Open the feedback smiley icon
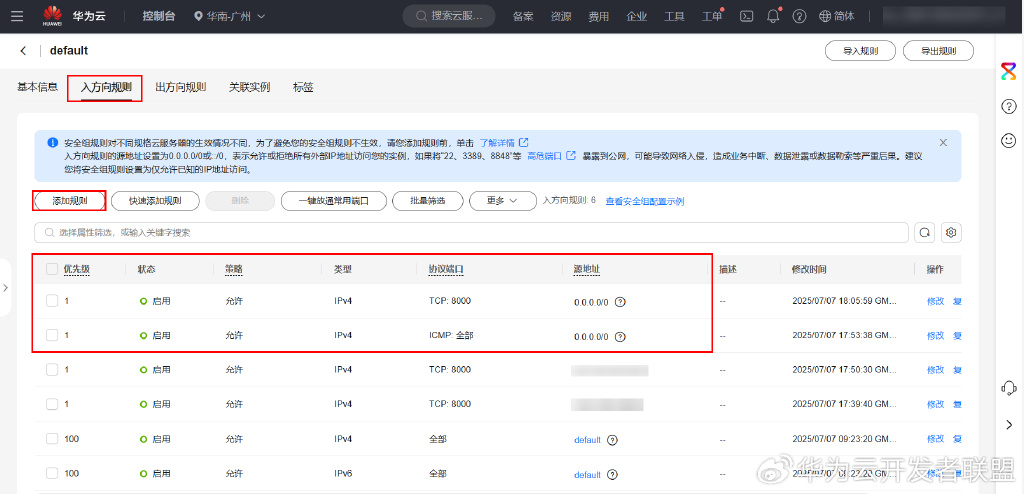This screenshot has width=1024, height=494. point(1009,140)
